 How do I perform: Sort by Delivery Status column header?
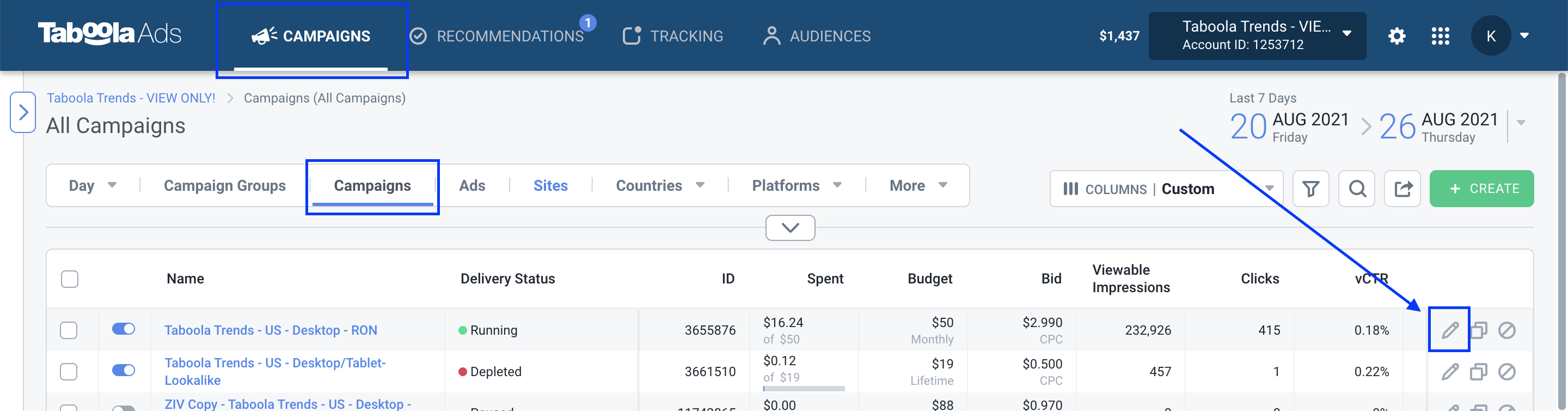(x=507, y=279)
